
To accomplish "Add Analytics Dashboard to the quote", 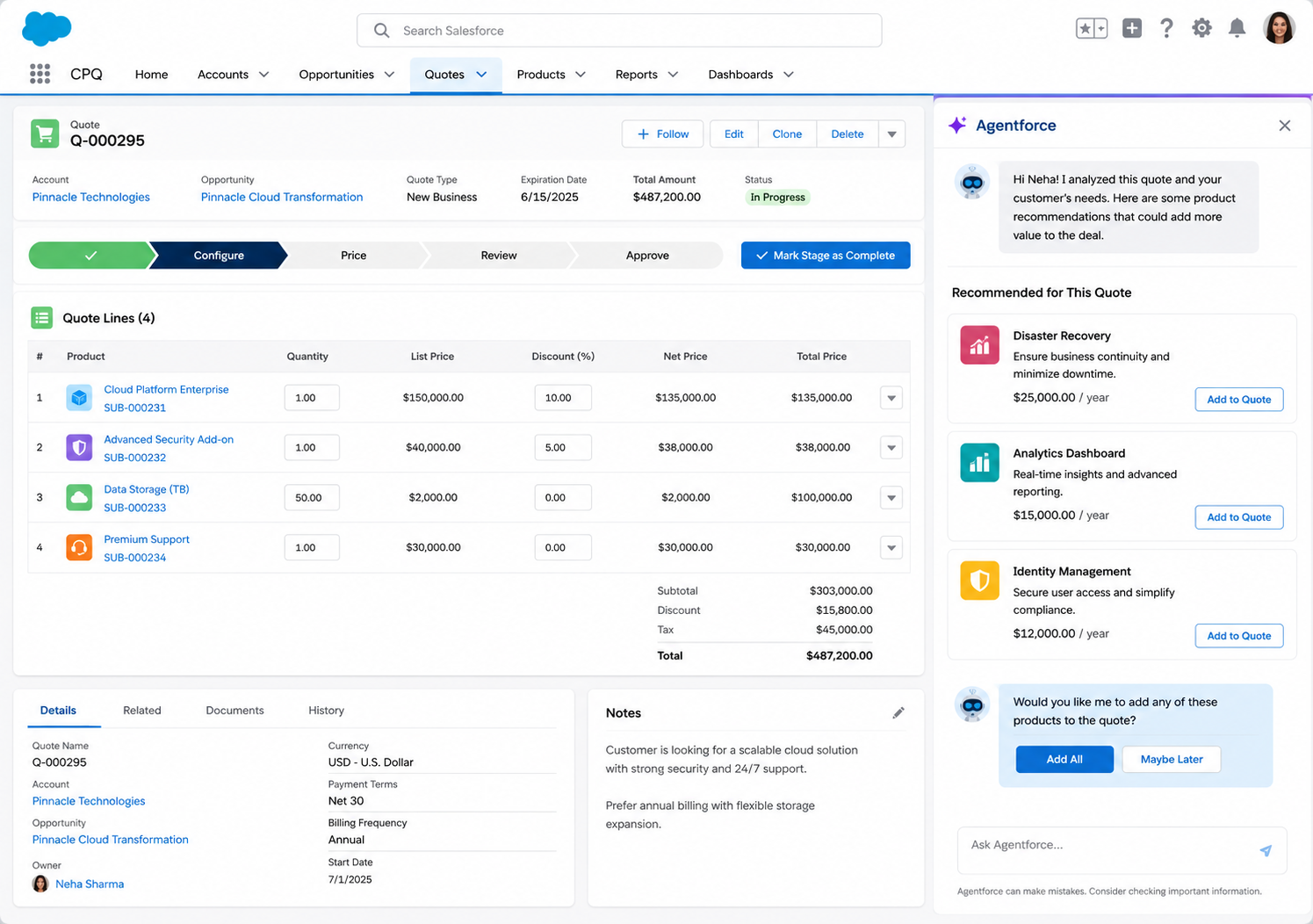I will [x=1239, y=517].
